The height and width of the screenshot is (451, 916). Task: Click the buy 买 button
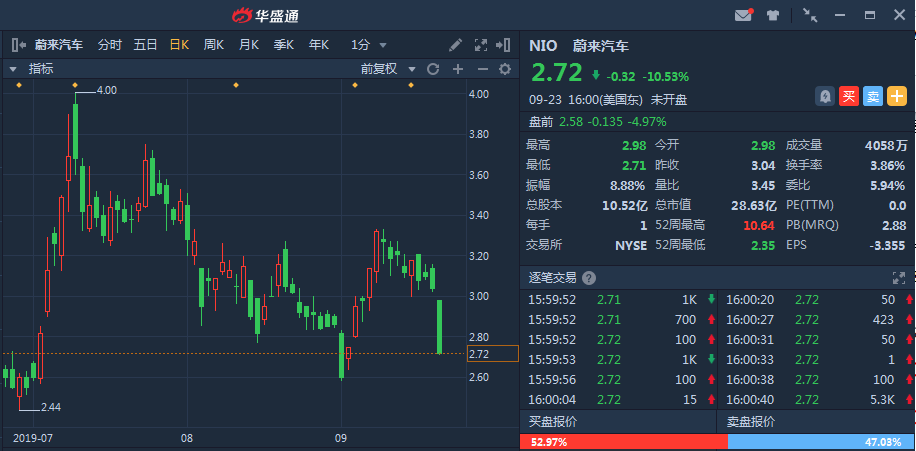point(849,96)
